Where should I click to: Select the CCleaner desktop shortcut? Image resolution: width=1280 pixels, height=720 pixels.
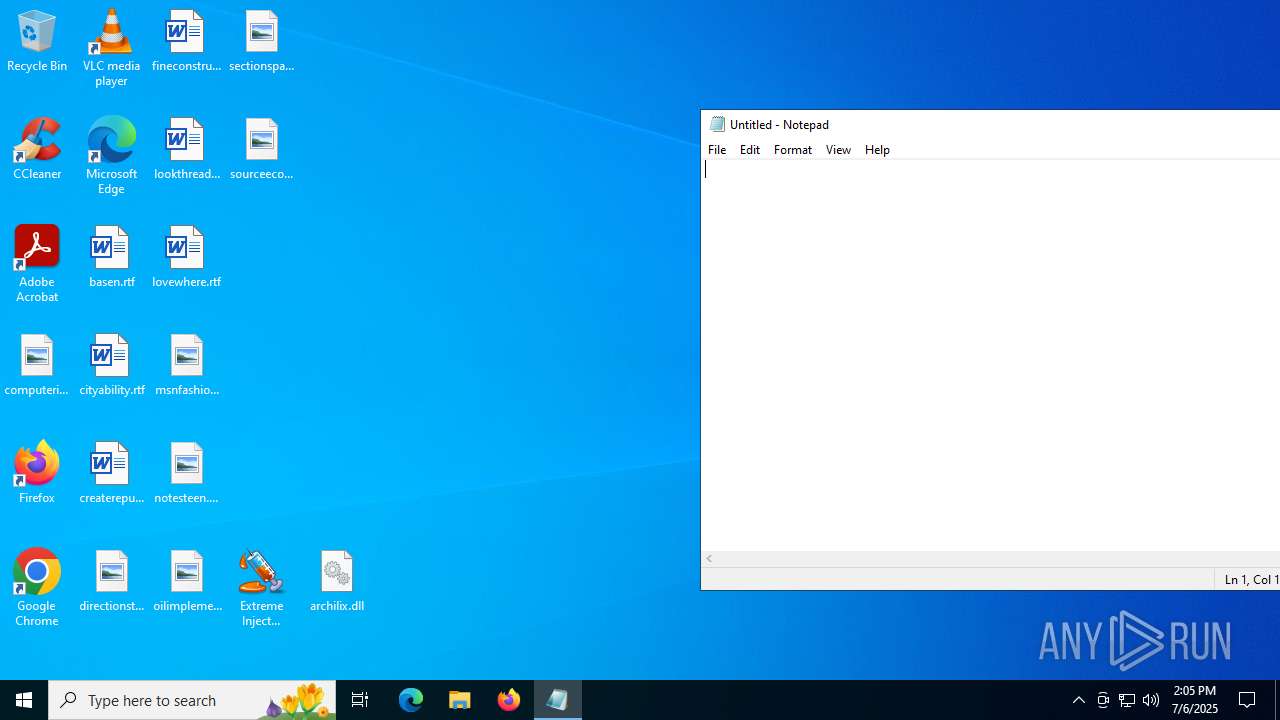[x=37, y=150]
